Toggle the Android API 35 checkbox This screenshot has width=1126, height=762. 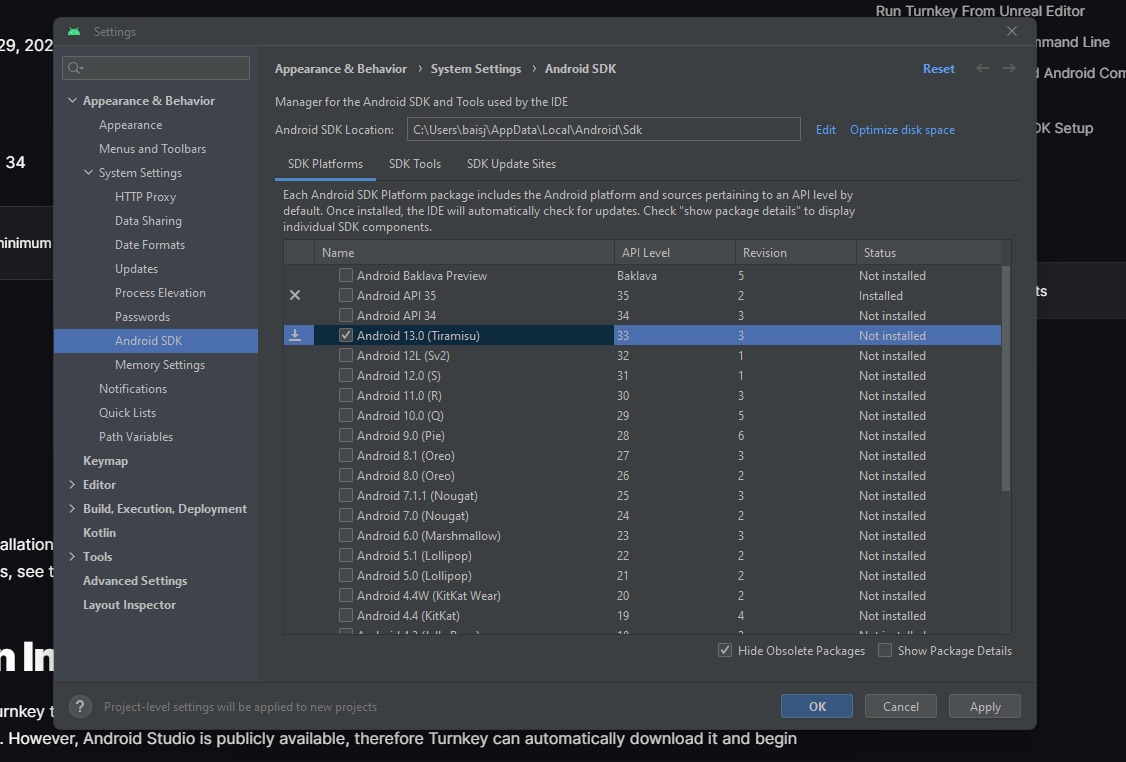[x=346, y=295]
